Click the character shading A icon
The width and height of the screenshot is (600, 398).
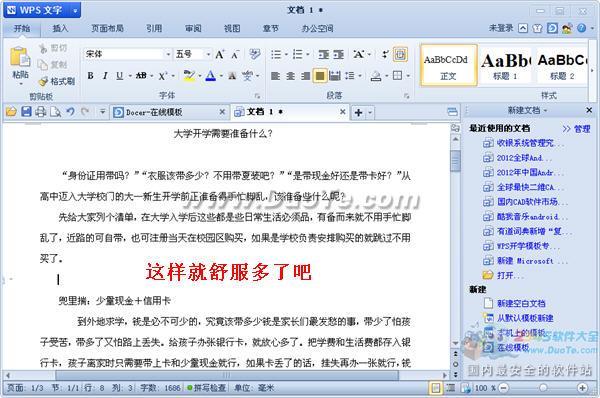coord(232,76)
